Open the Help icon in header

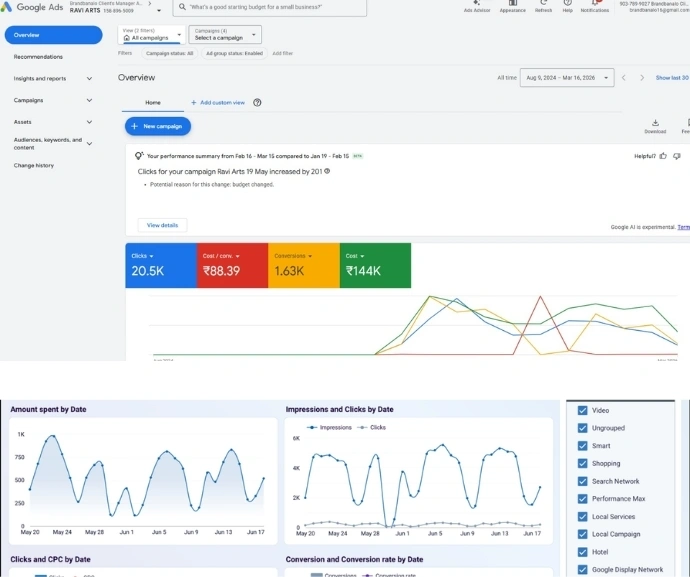pyautogui.click(x=567, y=5)
